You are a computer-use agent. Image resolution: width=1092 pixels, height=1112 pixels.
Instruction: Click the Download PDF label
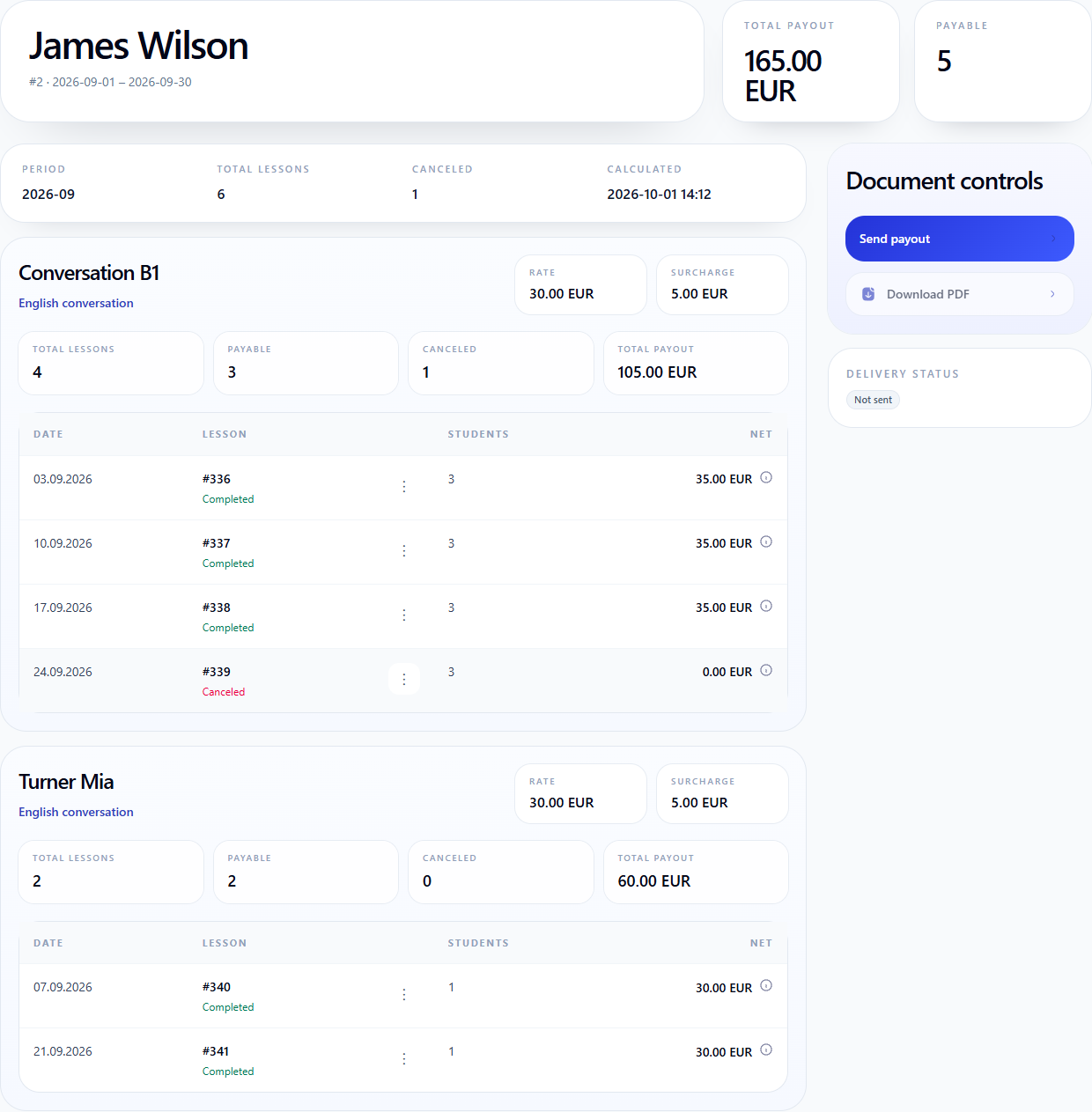(x=928, y=294)
